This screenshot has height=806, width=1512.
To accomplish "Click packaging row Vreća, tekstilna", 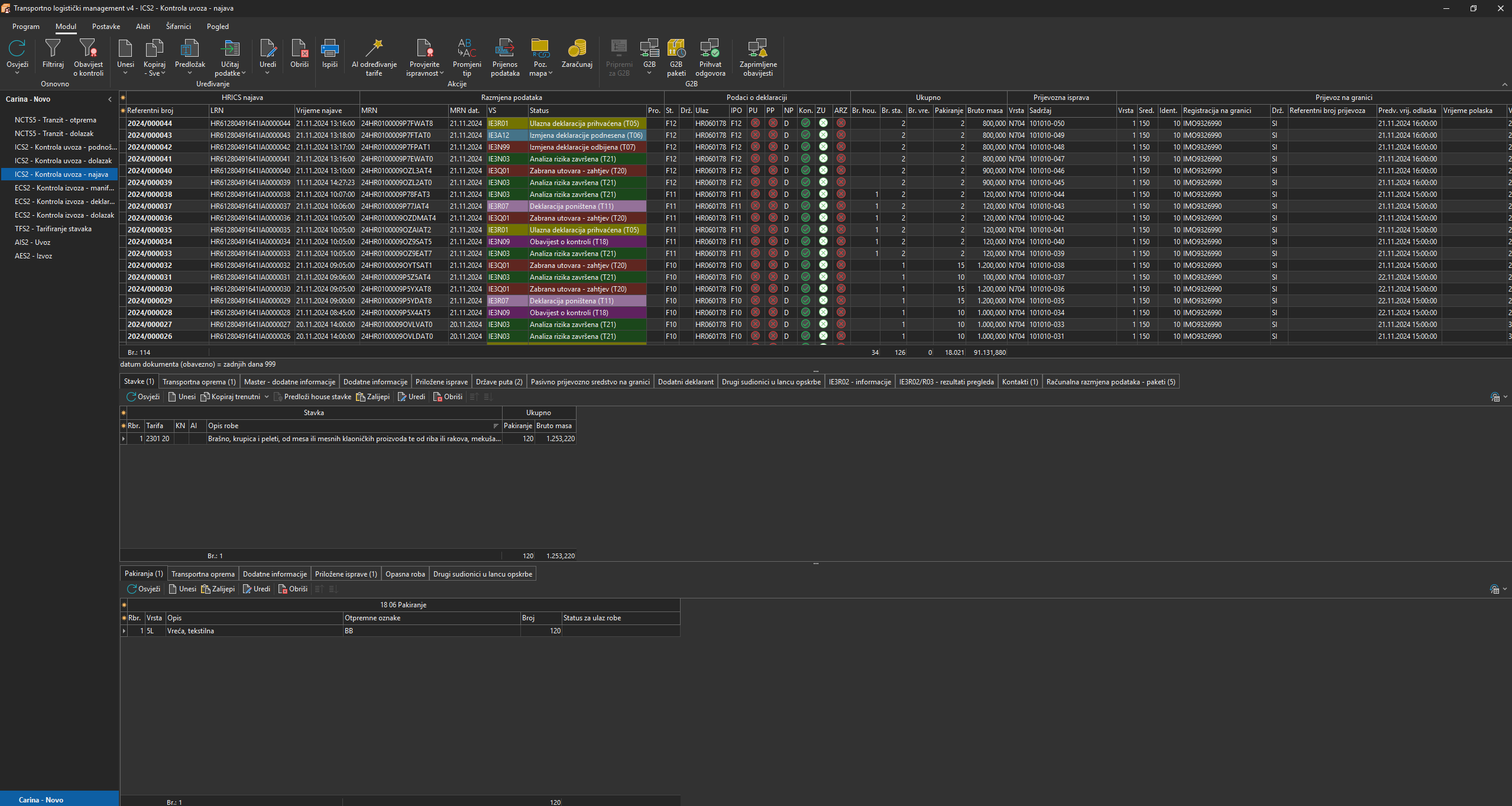I will coord(400,631).
